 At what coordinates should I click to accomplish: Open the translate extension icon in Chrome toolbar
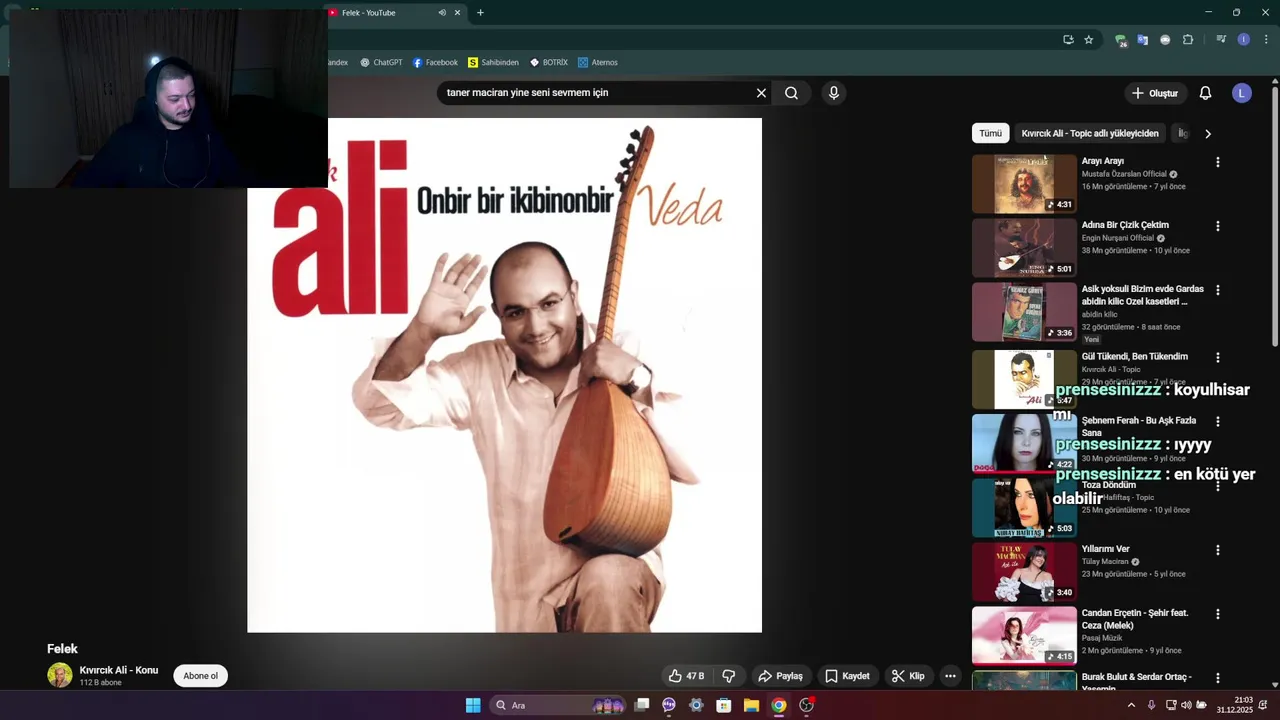[x=1143, y=40]
